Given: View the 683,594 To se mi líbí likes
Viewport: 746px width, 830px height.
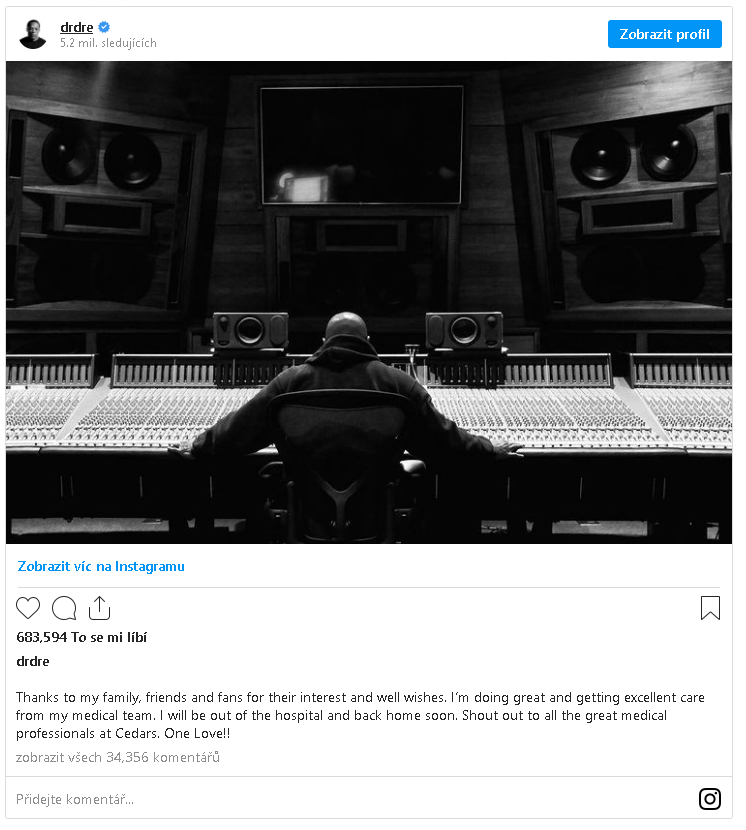Looking at the screenshot, I should click(82, 637).
